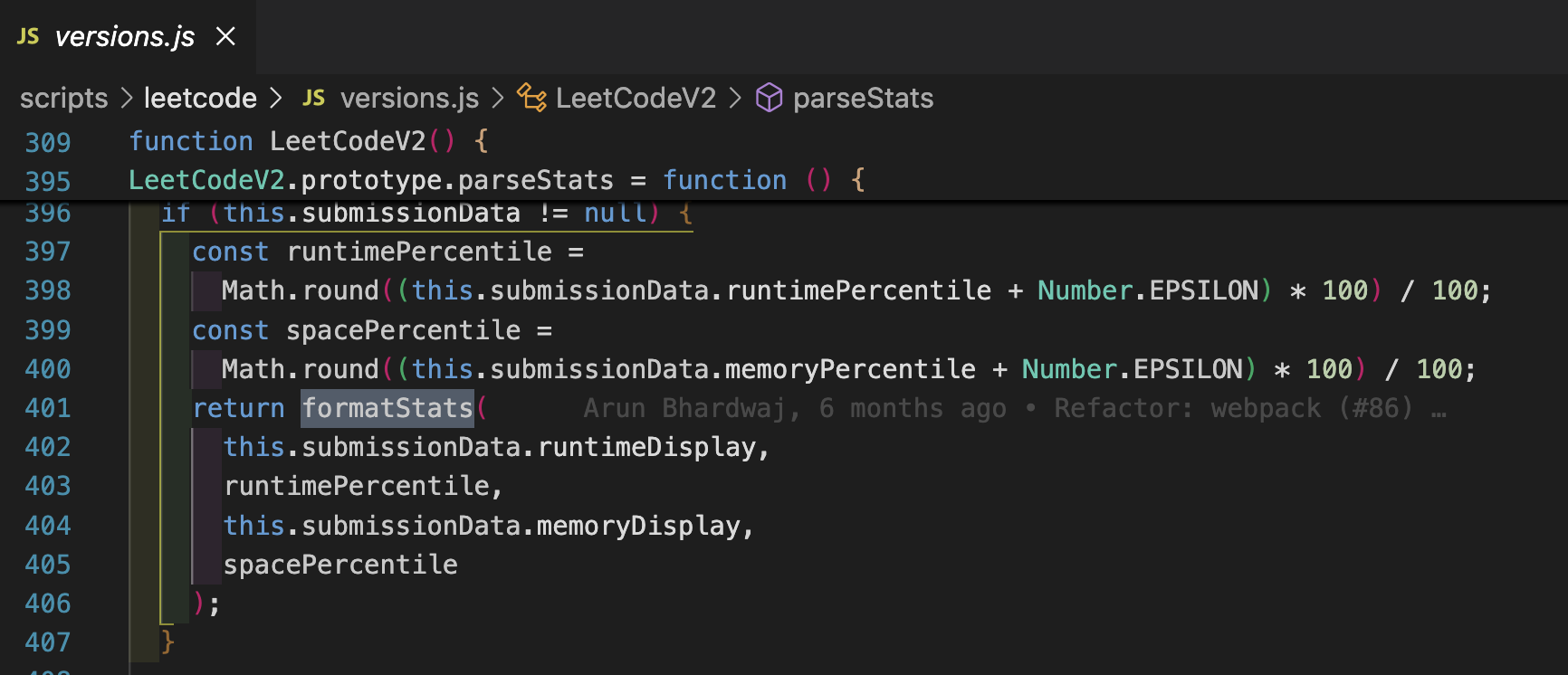Image resolution: width=1568 pixels, height=675 pixels.
Task: Open the git blame annotation by Arun Bhardwaj
Action: point(997,409)
